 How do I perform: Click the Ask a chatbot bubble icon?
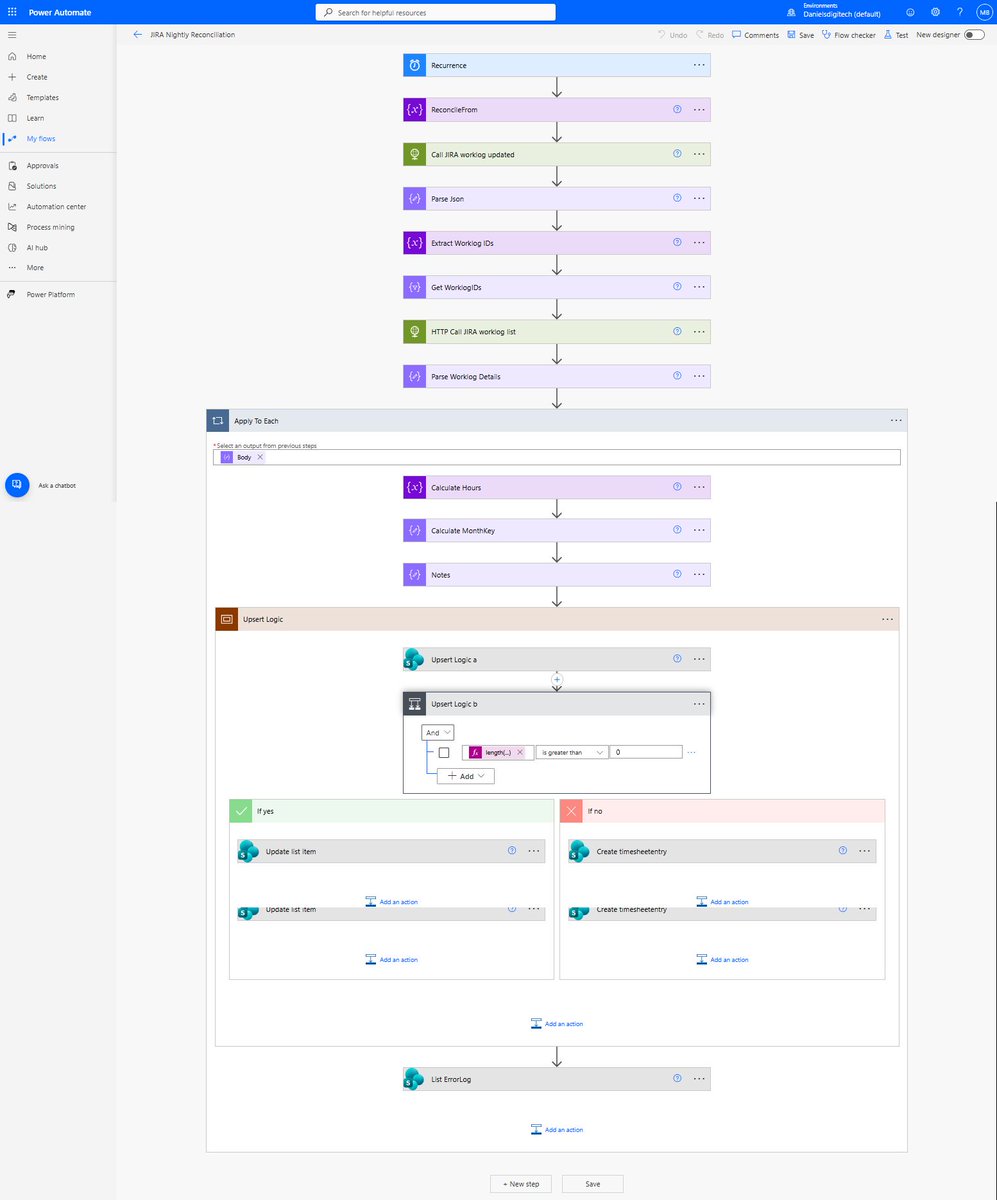tap(17, 485)
